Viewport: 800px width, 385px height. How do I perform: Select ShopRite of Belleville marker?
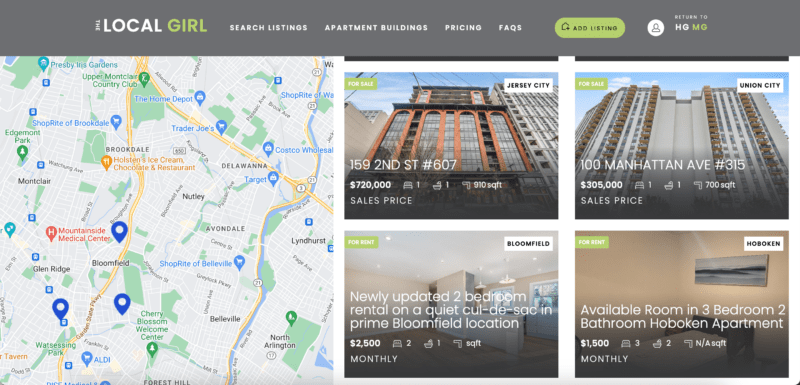240,263
